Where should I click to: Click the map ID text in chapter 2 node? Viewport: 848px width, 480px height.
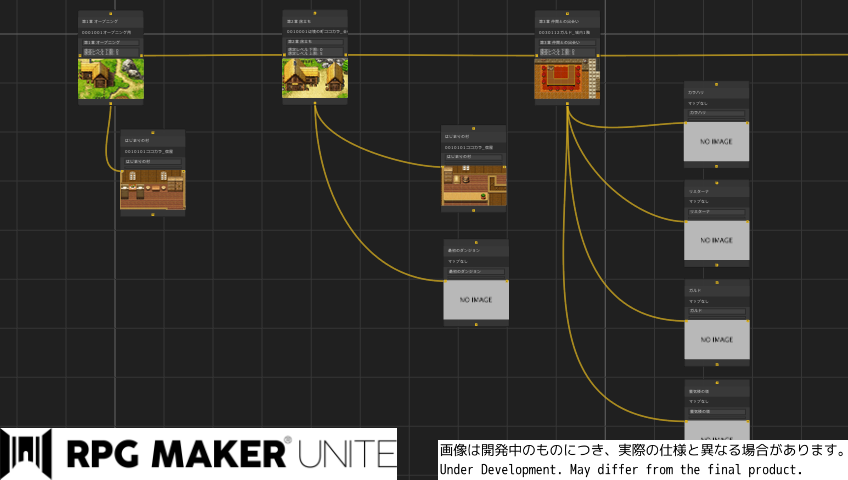point(316,32)
